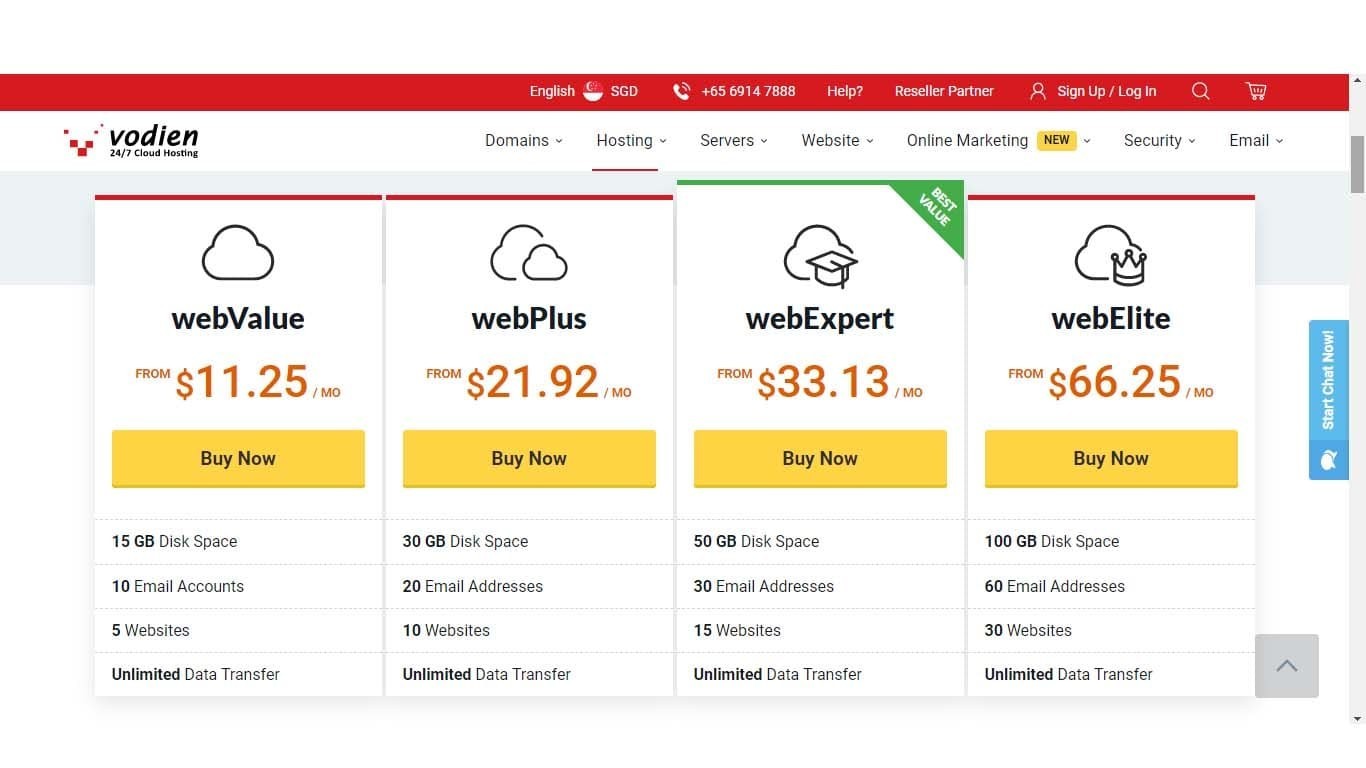Expand the Online Marketing menu
1366x768 pixels.
tap(999, 140)
